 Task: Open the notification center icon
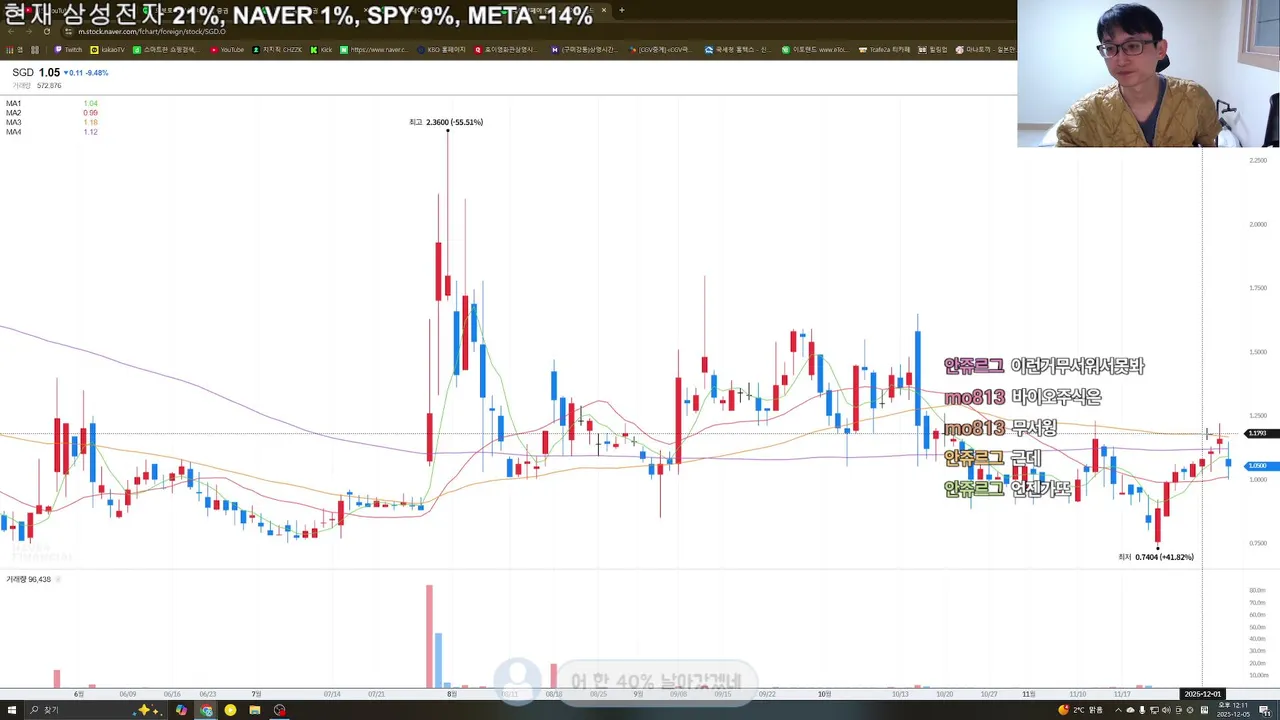tap(1265, 710)
